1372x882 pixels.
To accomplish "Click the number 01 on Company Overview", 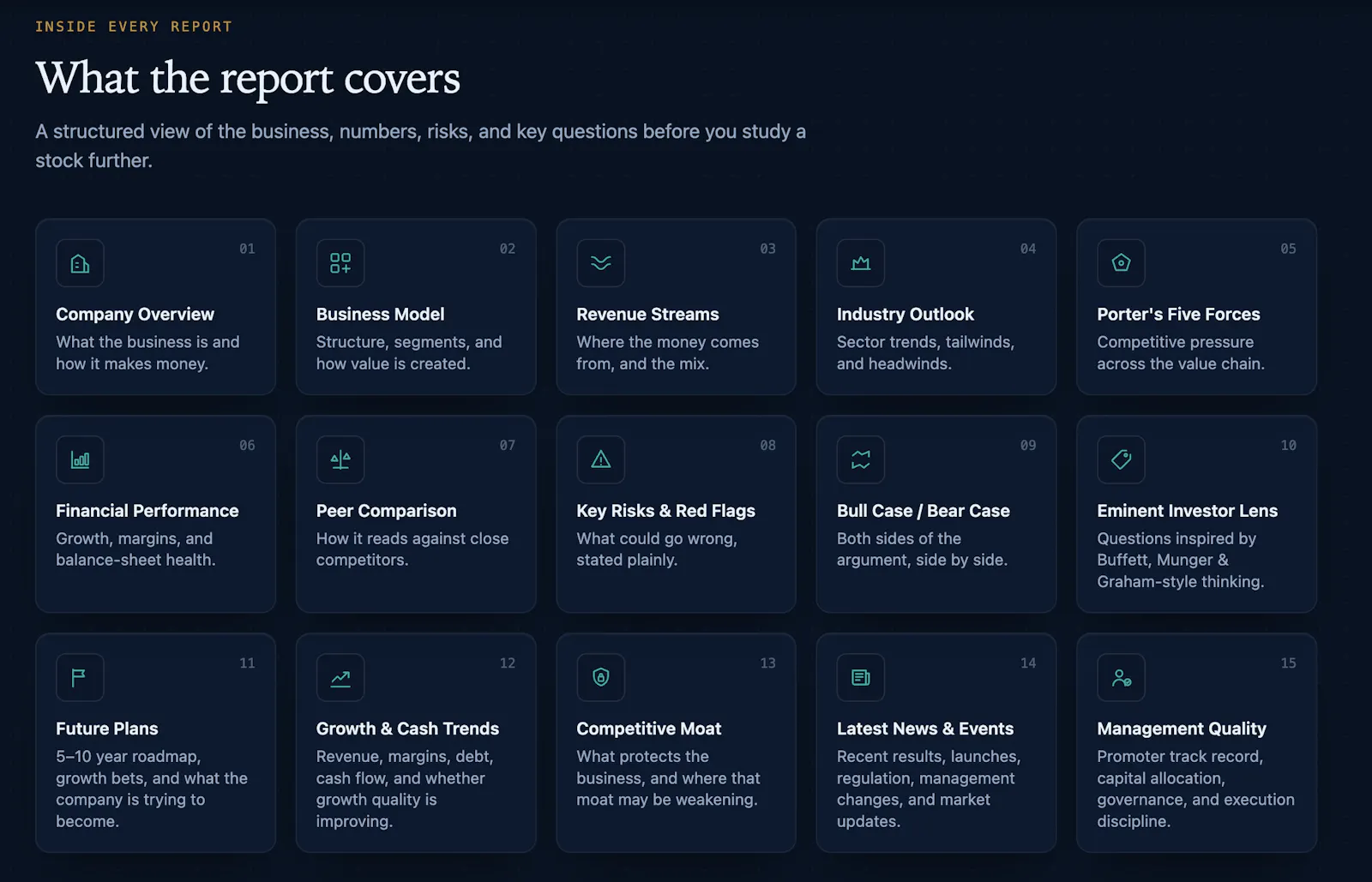I will pos(247,249).
